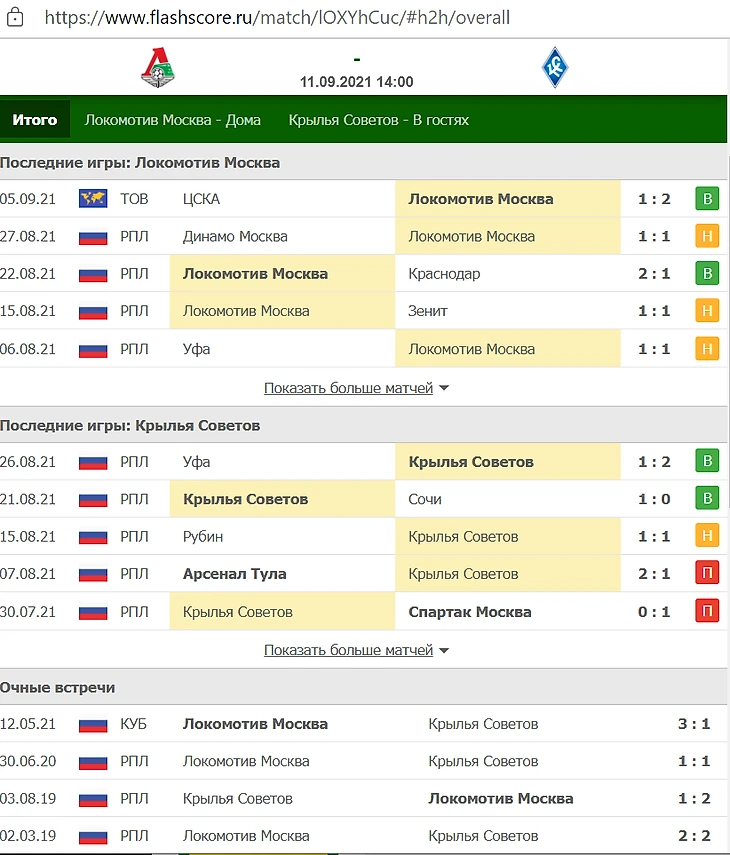Image resolution: width=730 pixels, height=855 pixels.
Task: Click the flashscore URL in the address bar
Action: (x=277, y=17)
